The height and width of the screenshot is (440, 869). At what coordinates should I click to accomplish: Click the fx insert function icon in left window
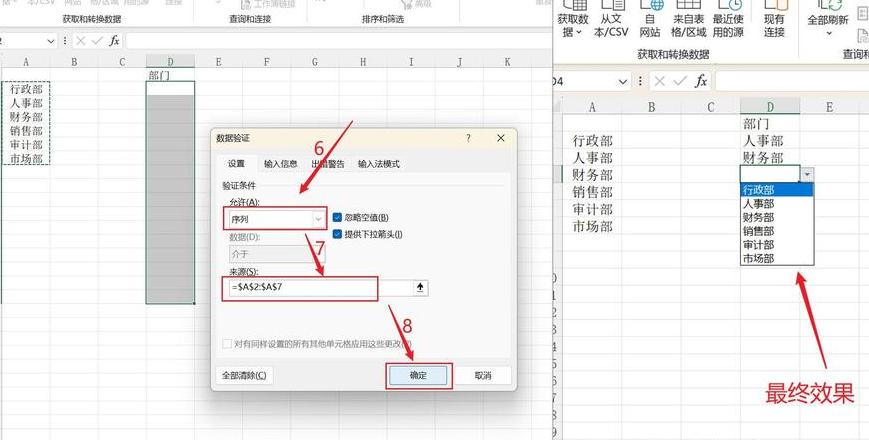pos(114,40)
